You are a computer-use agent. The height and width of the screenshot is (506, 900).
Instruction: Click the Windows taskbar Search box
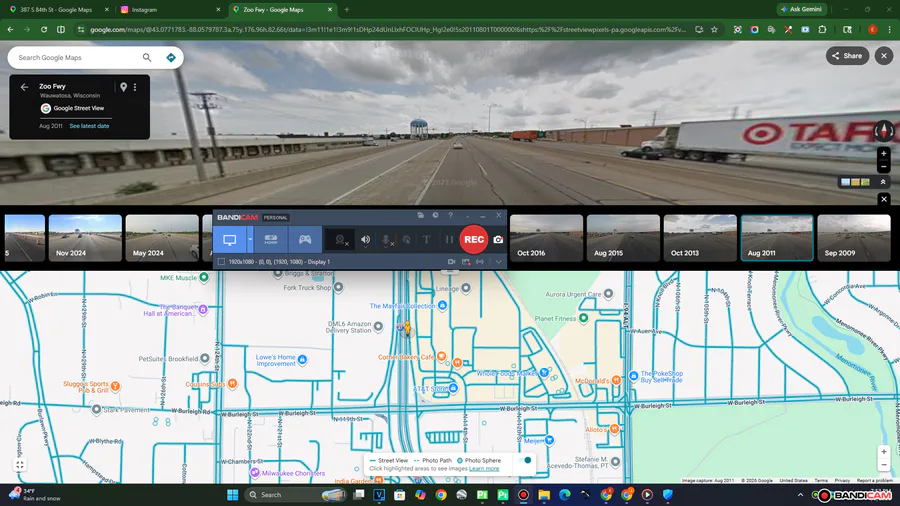point(296,495)
